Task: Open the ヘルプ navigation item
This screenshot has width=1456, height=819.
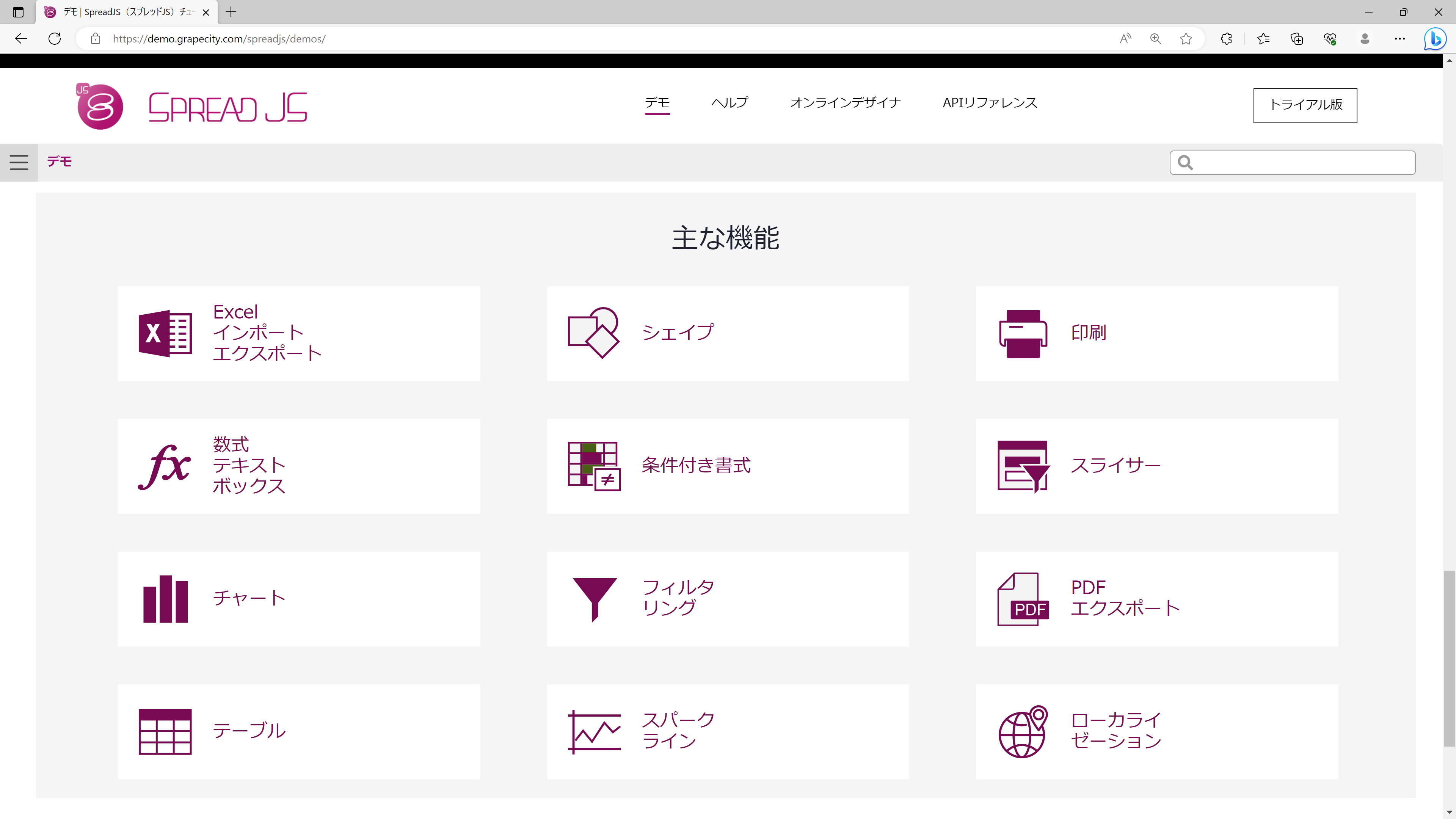Action: pos(730,103)
